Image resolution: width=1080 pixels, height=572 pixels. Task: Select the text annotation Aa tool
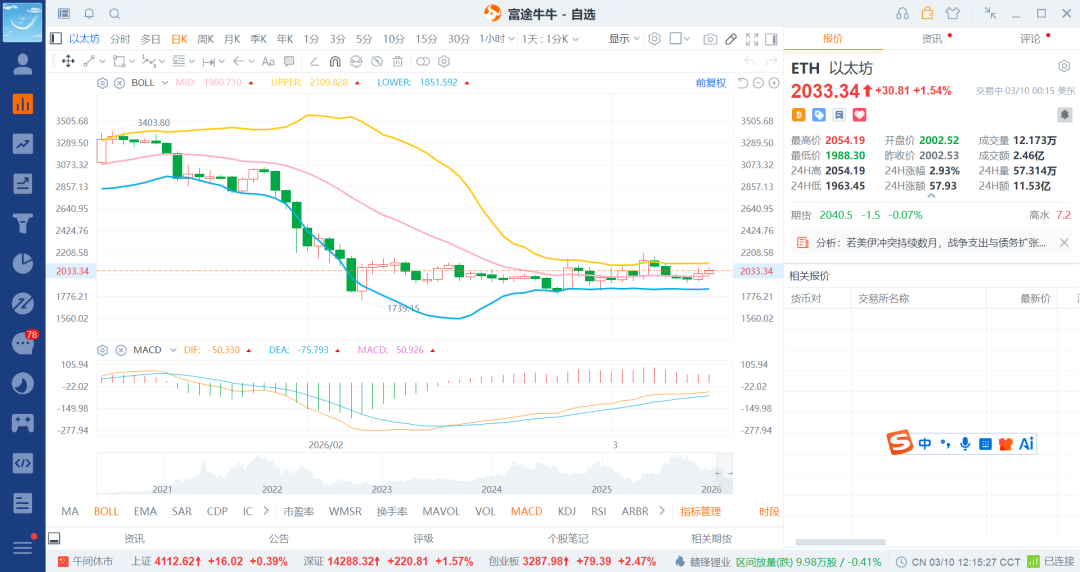(268, 61)
